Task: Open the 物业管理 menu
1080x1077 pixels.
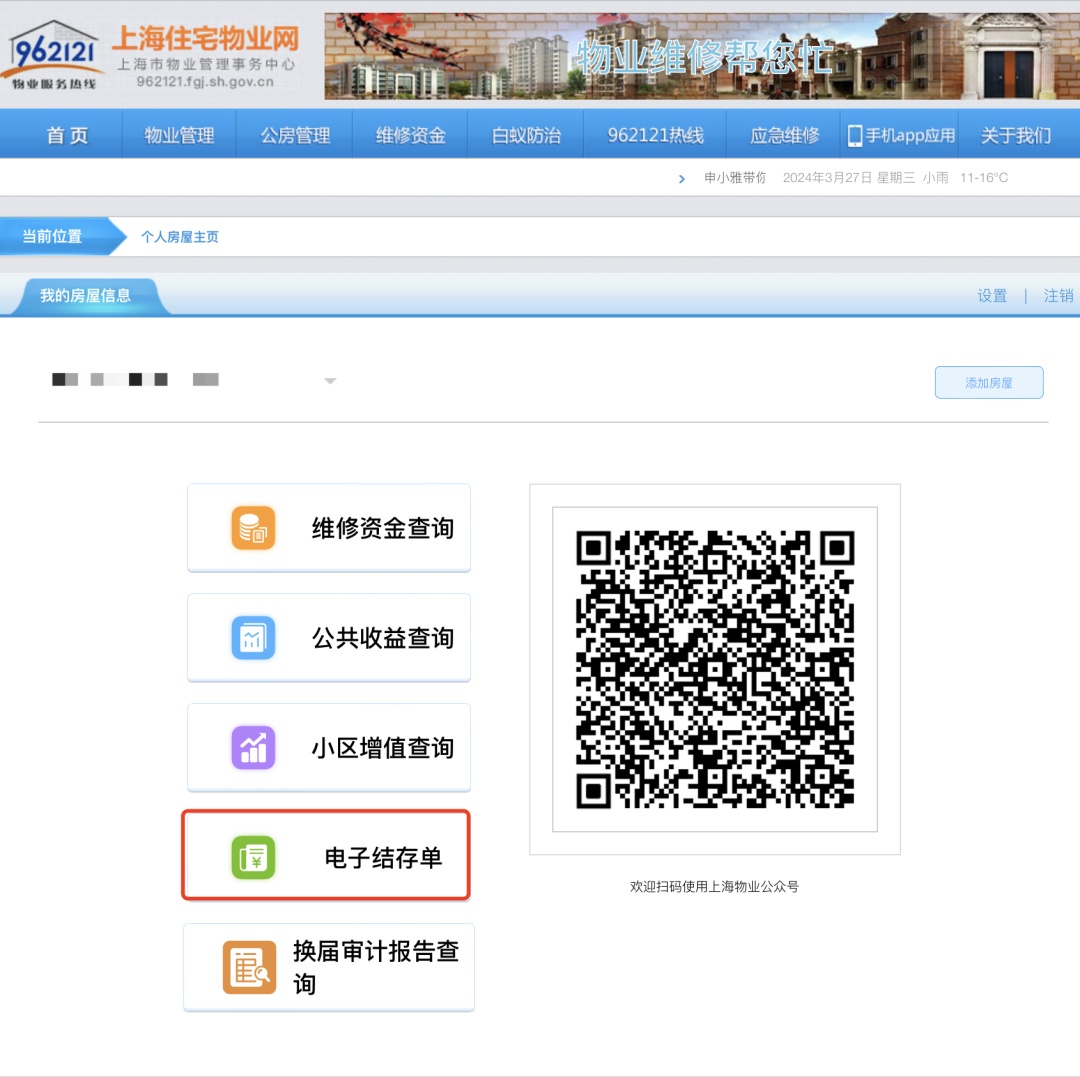Action: click(179, 135)
